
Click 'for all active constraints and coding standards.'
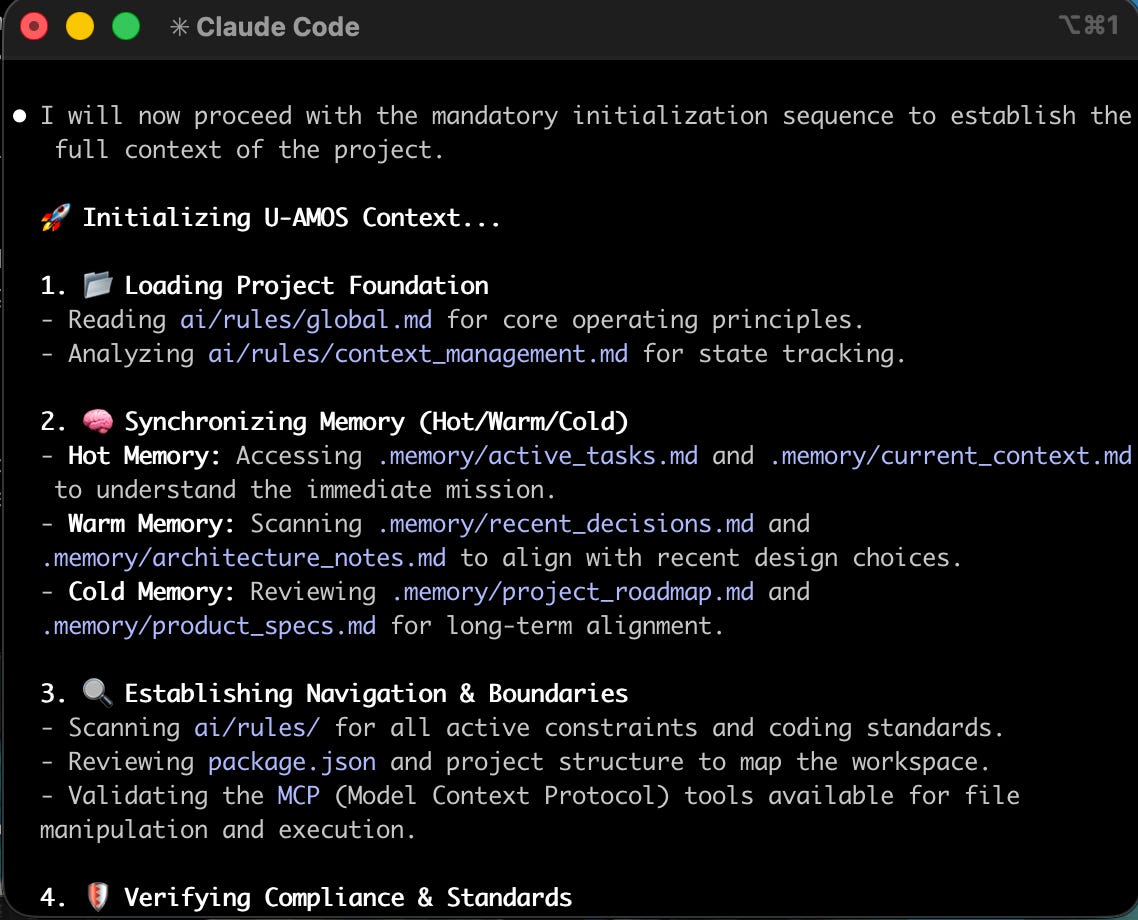pos(669,727)
